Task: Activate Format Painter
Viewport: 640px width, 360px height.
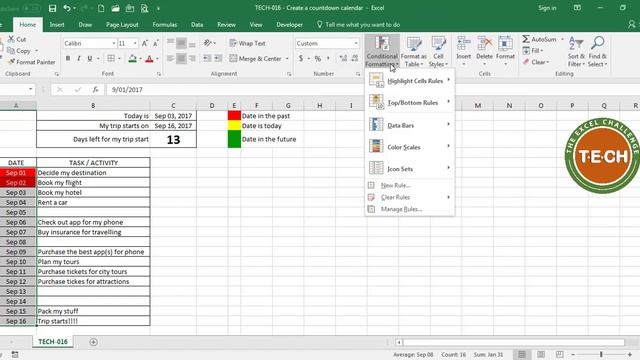Action: 31,62
